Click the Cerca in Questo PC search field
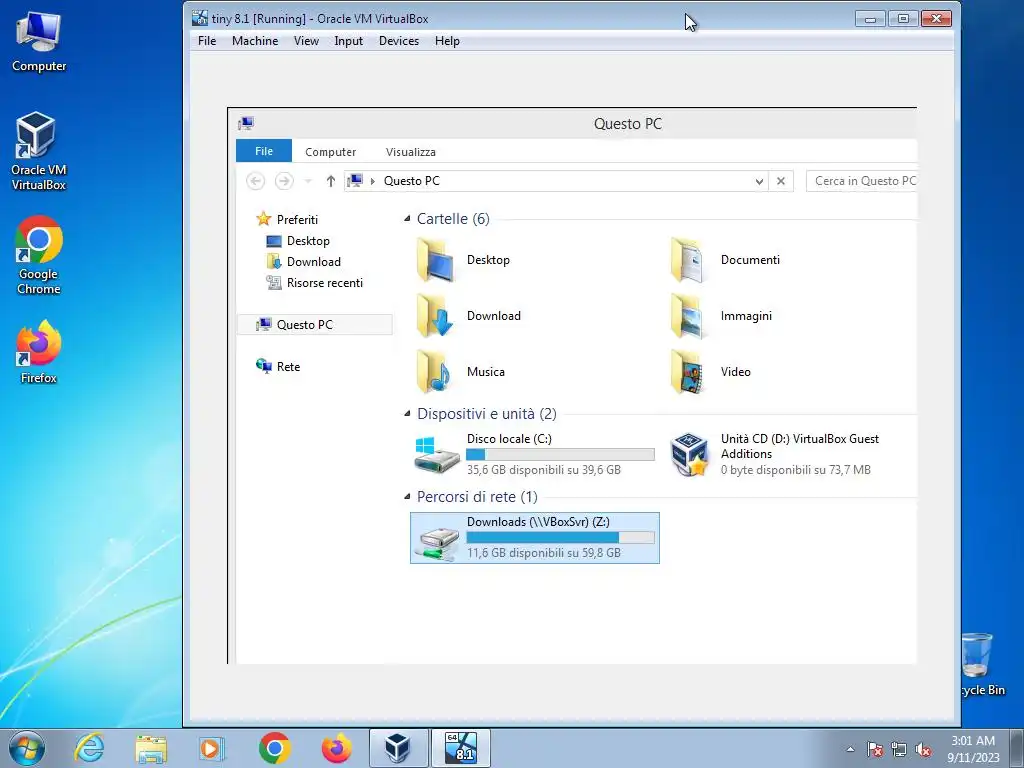Screen dimensions: 1024x768 coord(862,181)
